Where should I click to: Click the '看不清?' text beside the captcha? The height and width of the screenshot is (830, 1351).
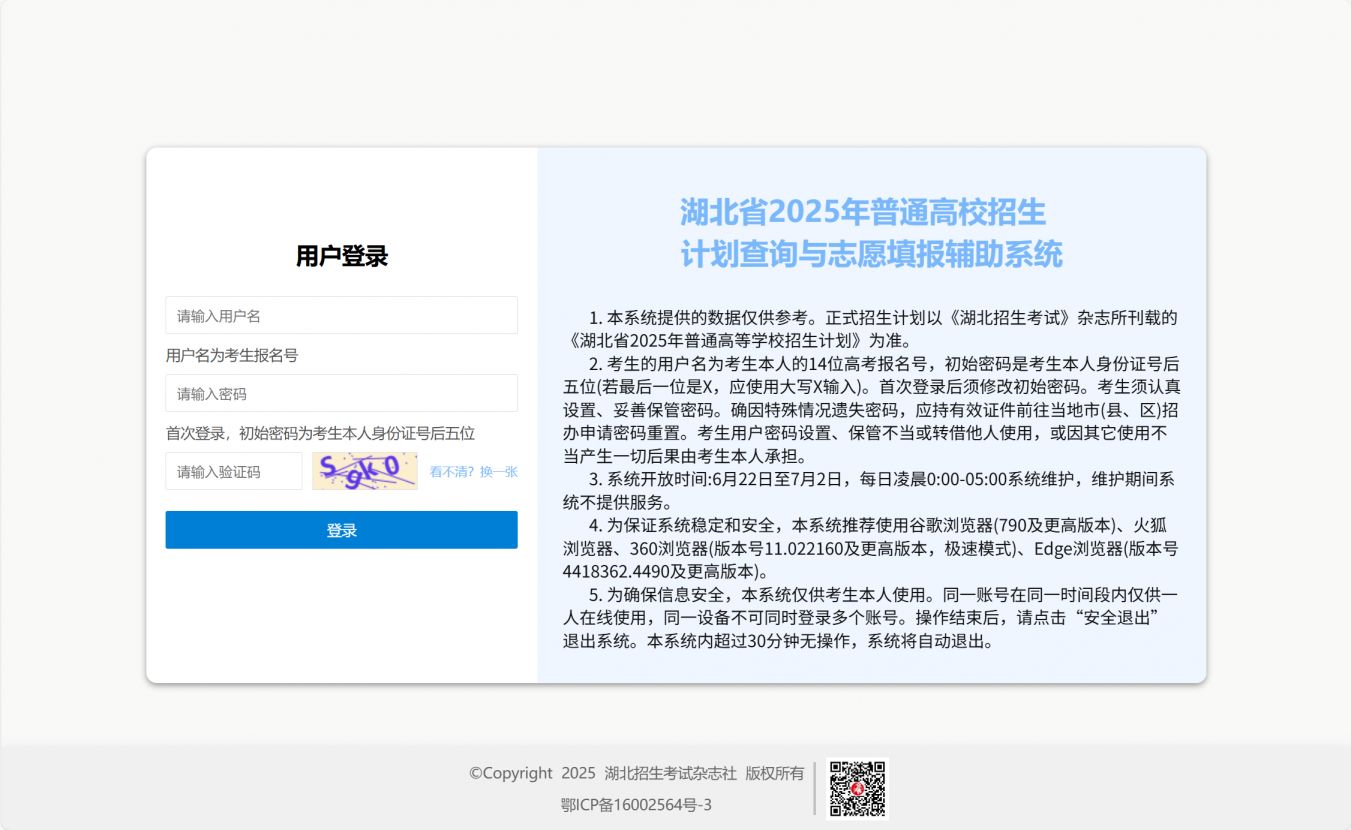click(452, 472)
